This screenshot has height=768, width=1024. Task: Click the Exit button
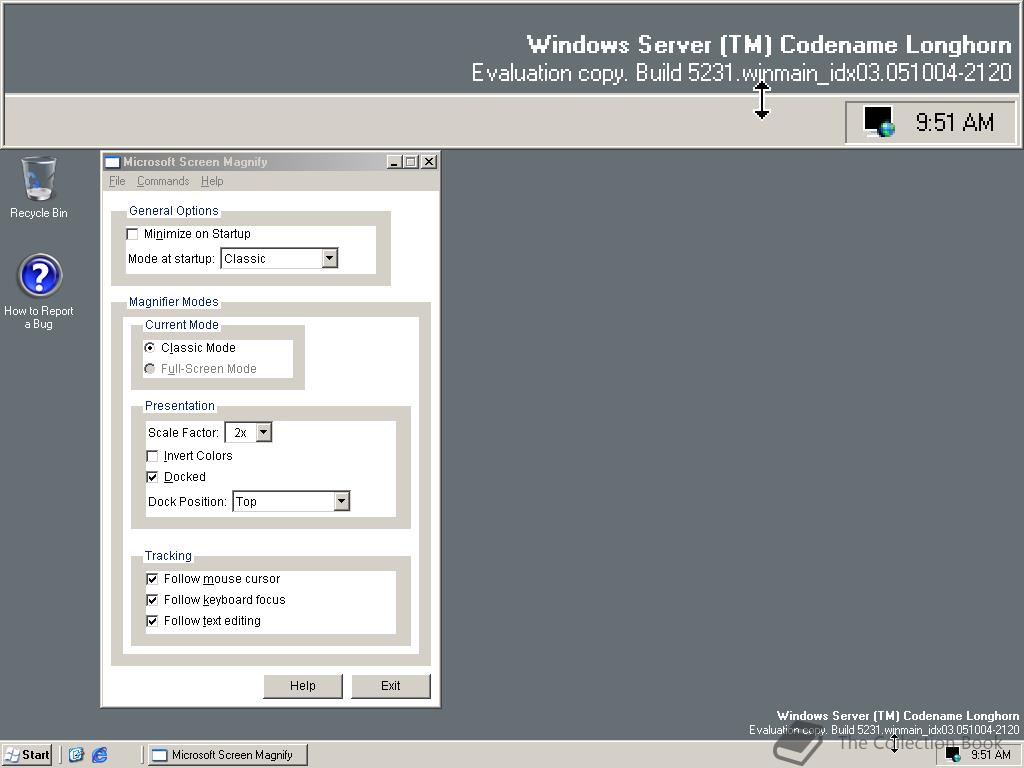391,686
